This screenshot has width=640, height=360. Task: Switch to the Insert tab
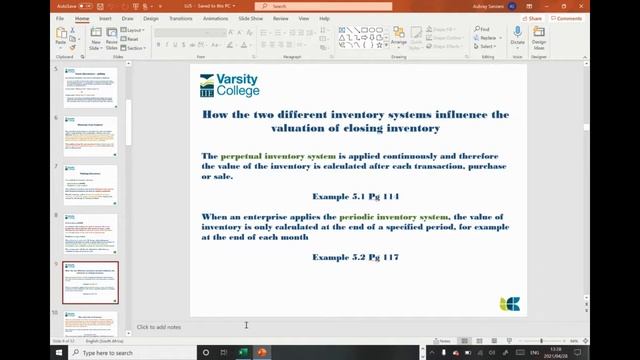click(x=105, y=19)
